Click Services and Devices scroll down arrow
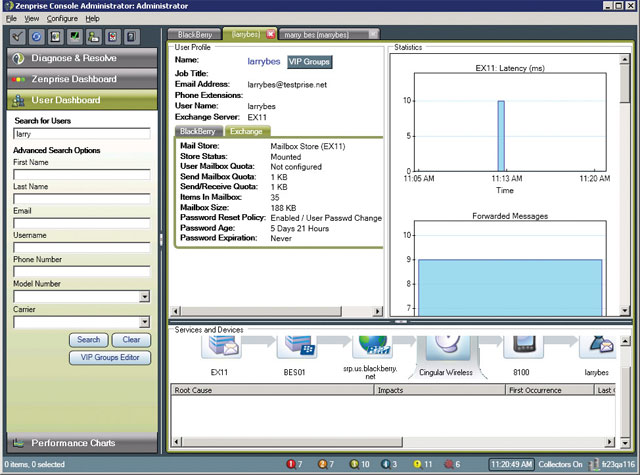640x475 pixels. (625, 442)
